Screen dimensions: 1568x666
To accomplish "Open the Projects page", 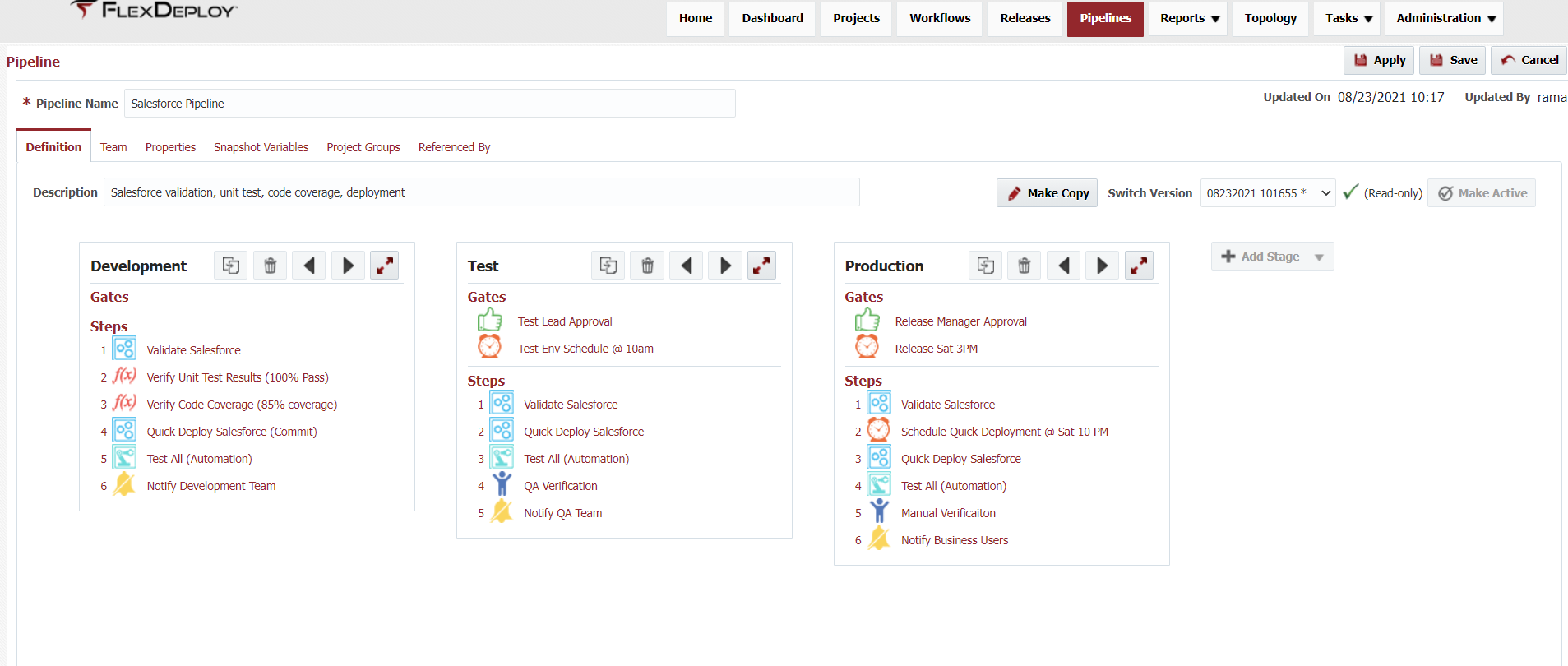I will click(x=856, y=18).
